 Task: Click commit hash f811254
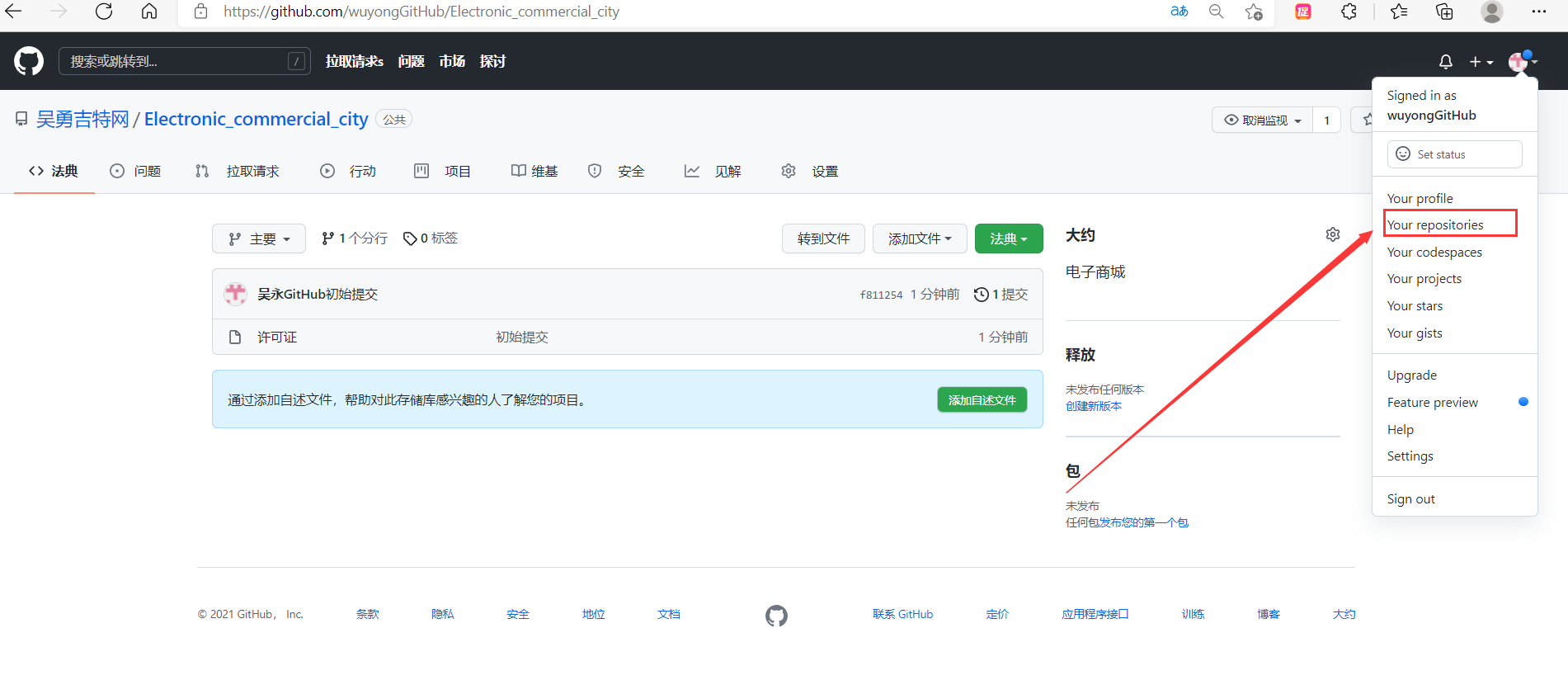pos(881,295)
